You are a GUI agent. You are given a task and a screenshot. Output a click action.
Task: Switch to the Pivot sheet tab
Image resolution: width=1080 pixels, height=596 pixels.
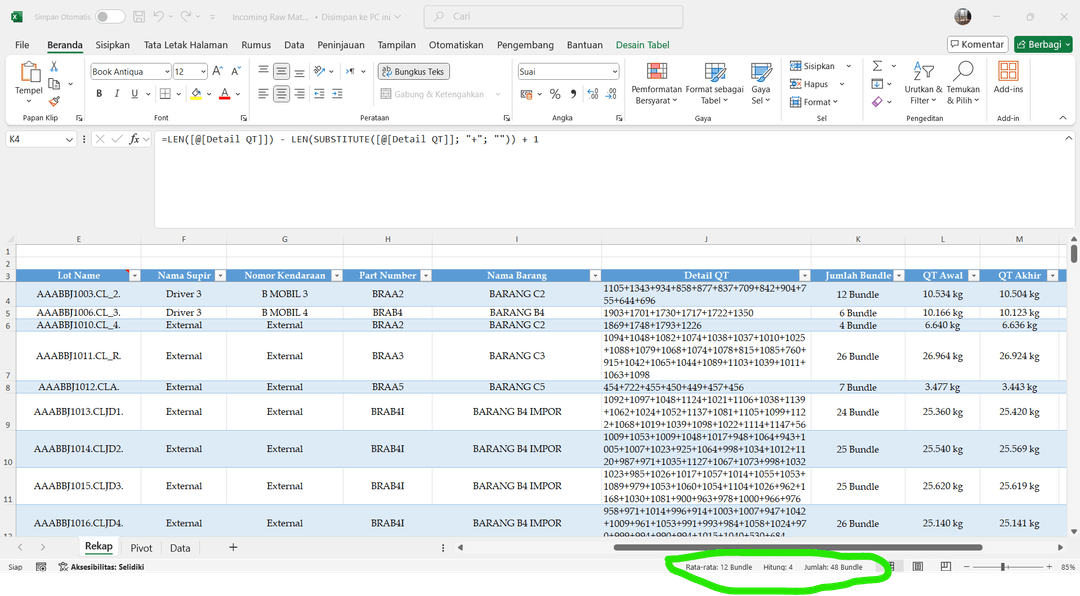click(141, 548)
